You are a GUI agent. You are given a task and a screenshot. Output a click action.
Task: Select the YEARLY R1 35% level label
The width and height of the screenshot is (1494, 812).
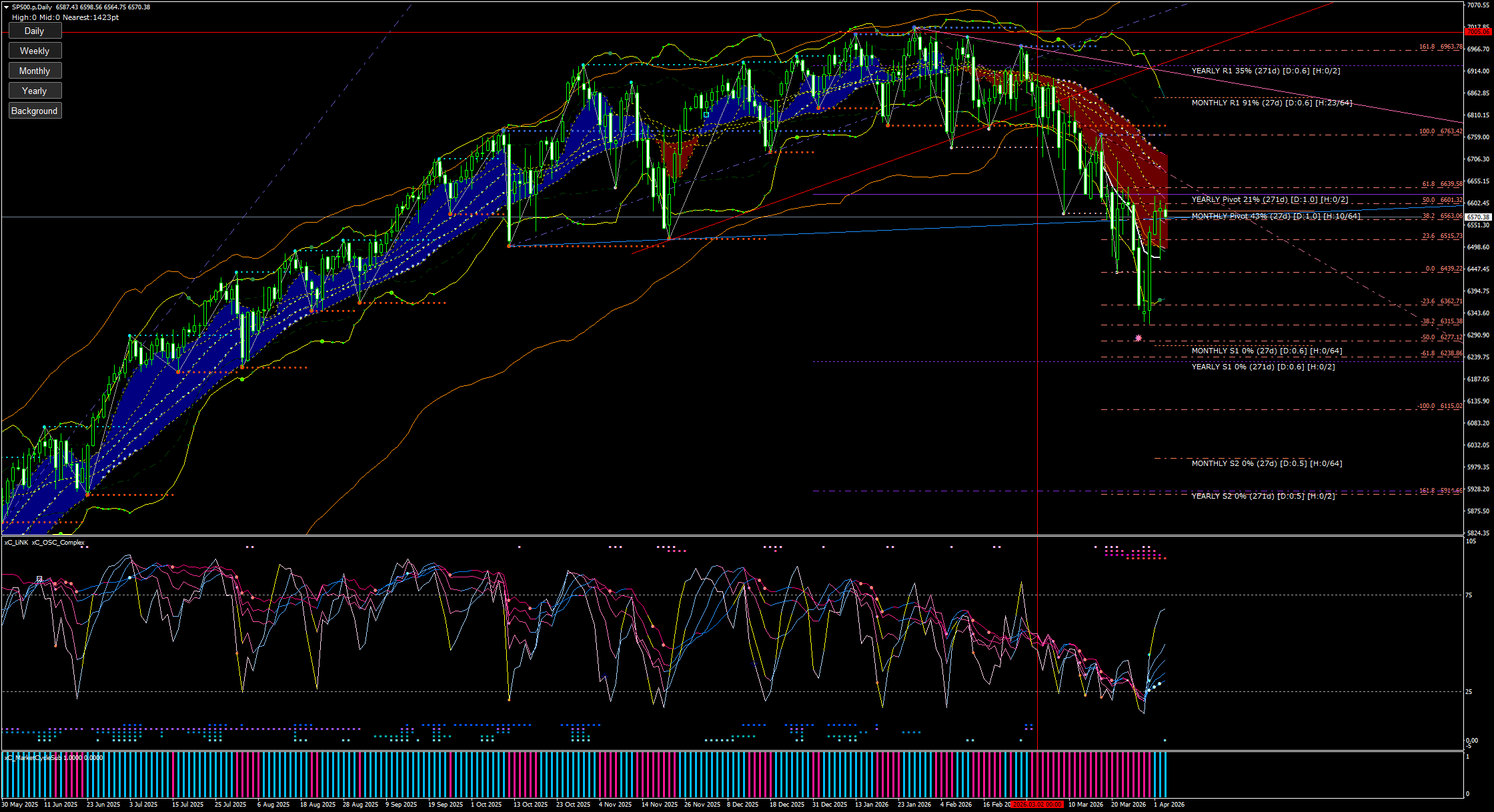1265,71
